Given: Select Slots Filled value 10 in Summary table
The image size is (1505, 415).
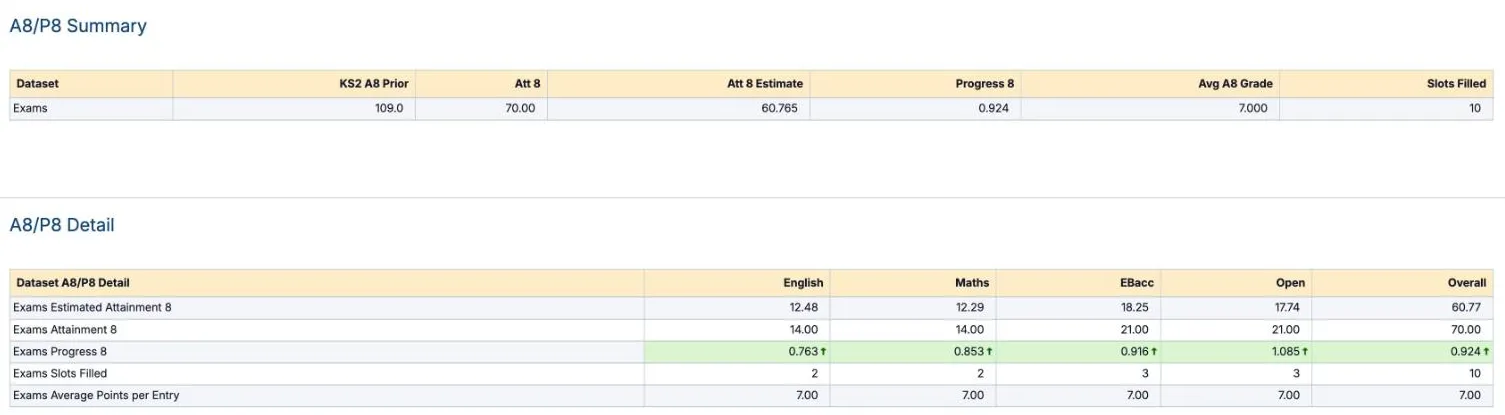Looking at the screenshot, I should tap(1475, 108).
